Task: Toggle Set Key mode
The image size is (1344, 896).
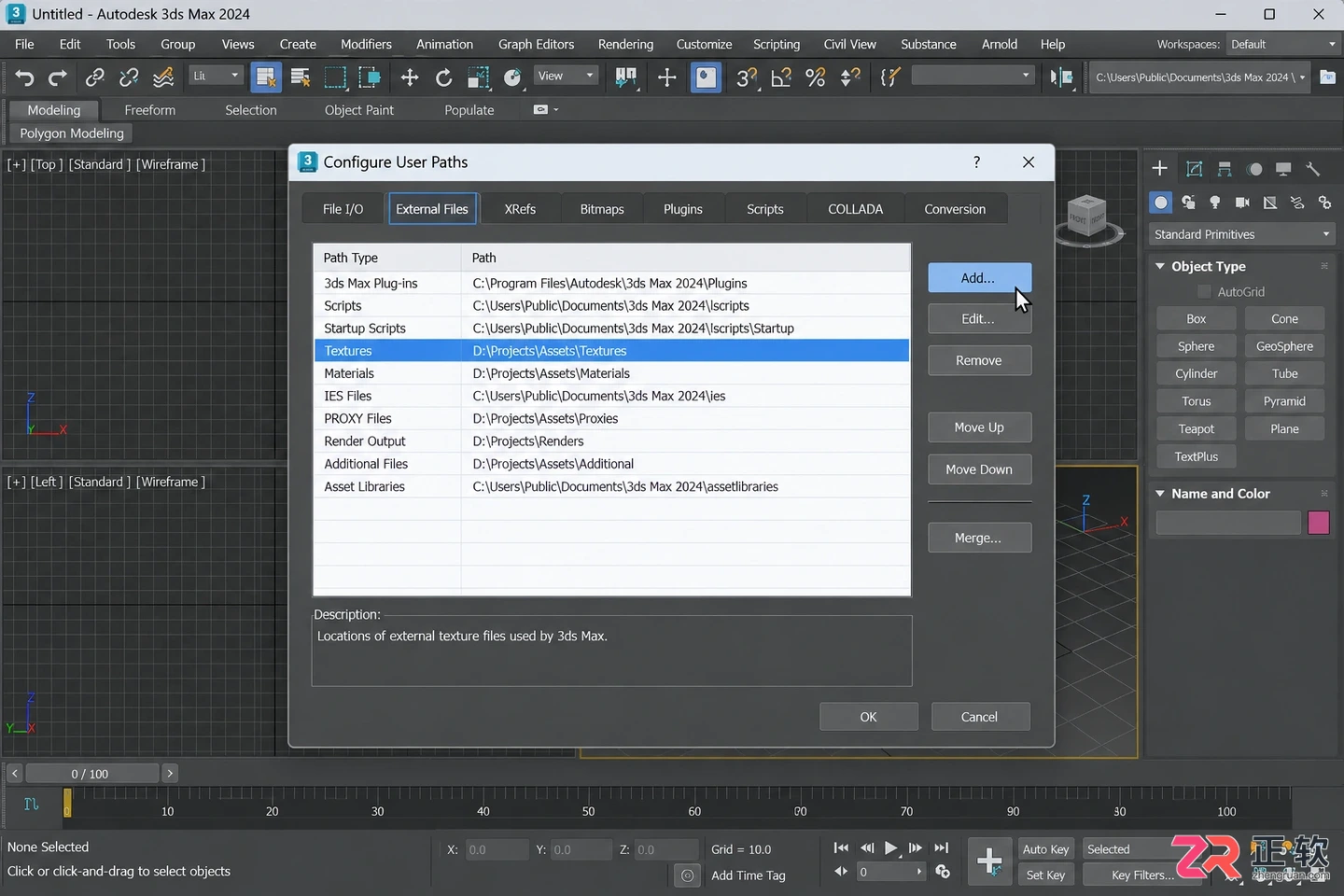Action: pos(1045,875)
